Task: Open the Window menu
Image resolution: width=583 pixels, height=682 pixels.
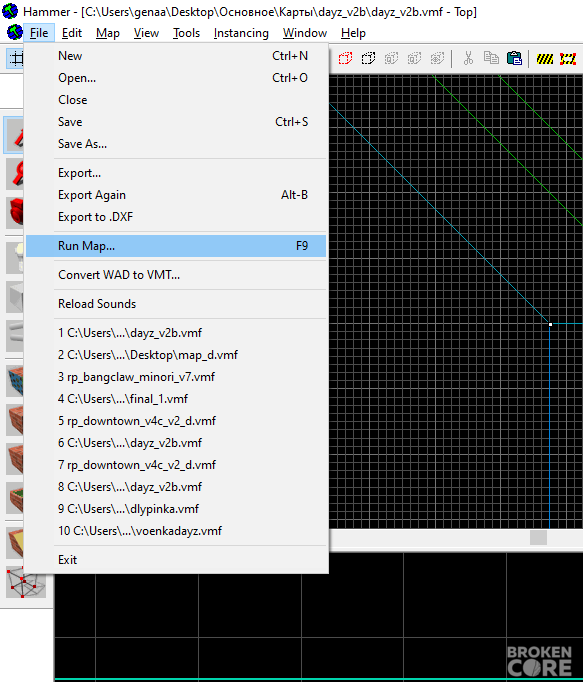Action: pos(305,33)
